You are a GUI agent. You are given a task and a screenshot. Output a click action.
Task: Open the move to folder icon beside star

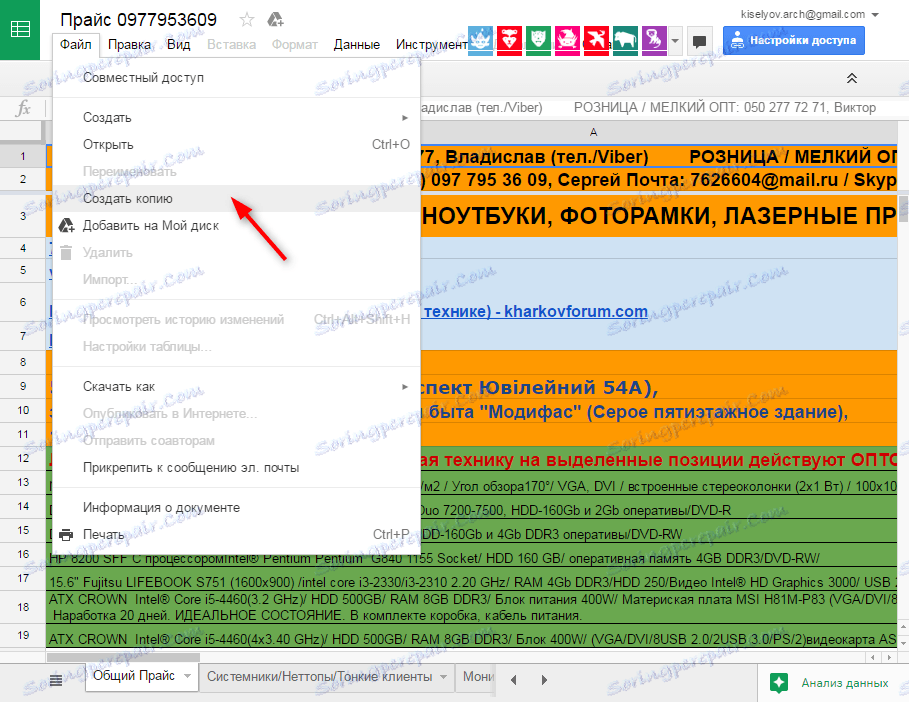274,17
